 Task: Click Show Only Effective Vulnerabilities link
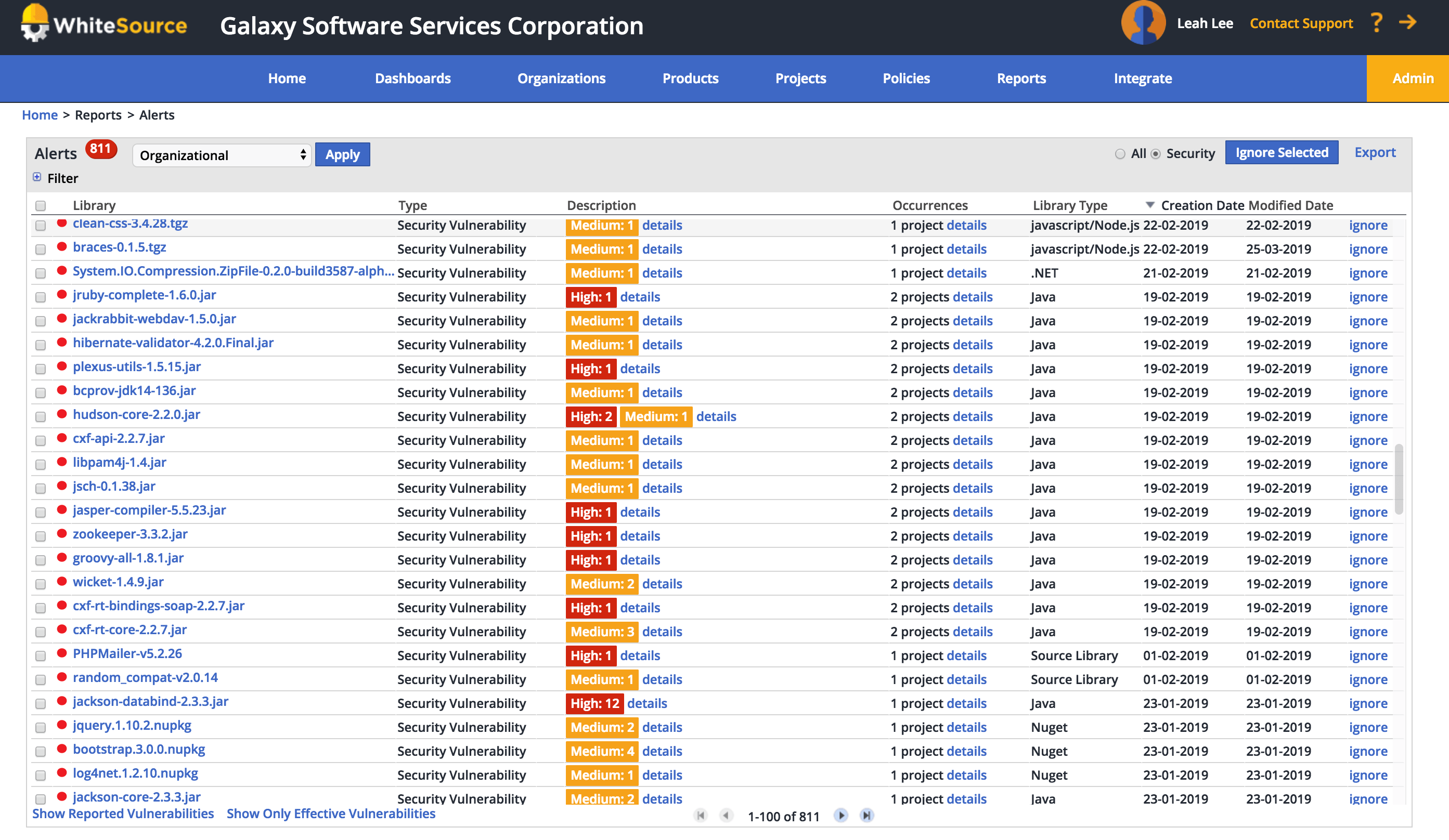331,813
